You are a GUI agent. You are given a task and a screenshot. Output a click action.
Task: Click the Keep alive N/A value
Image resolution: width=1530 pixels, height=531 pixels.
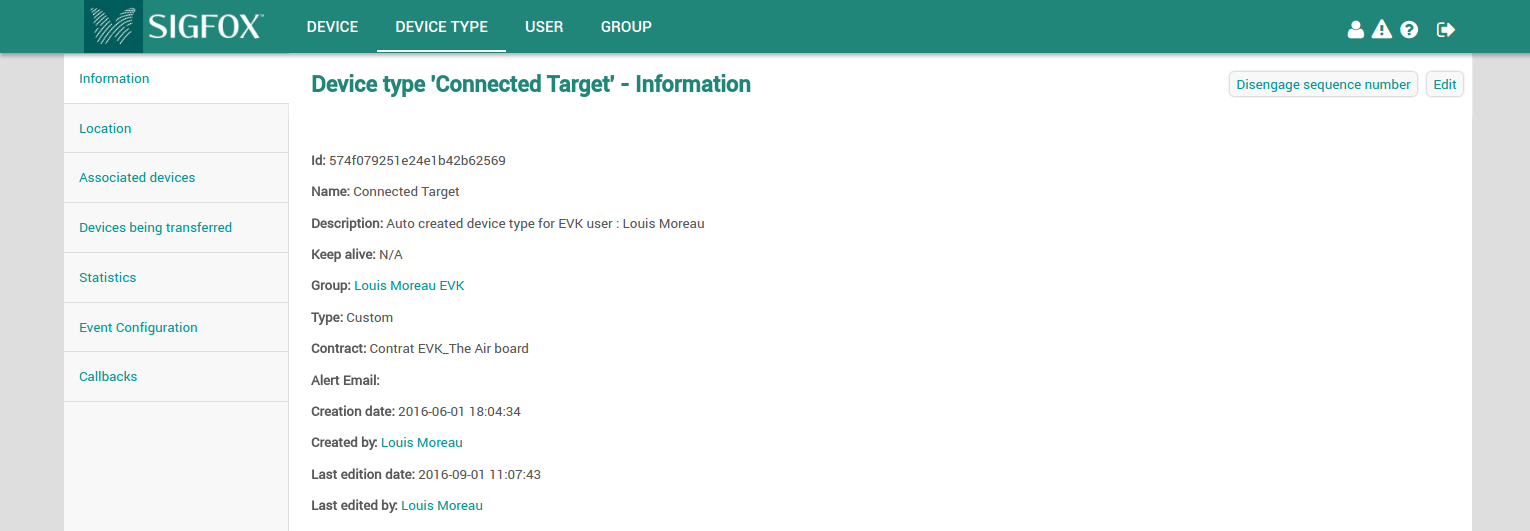click(390, 255)
